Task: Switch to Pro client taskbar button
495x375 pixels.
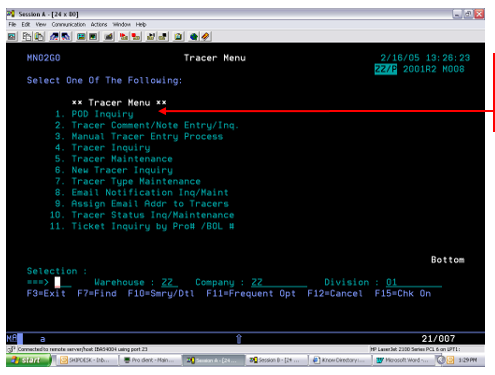Action: [x=151, y=360]
